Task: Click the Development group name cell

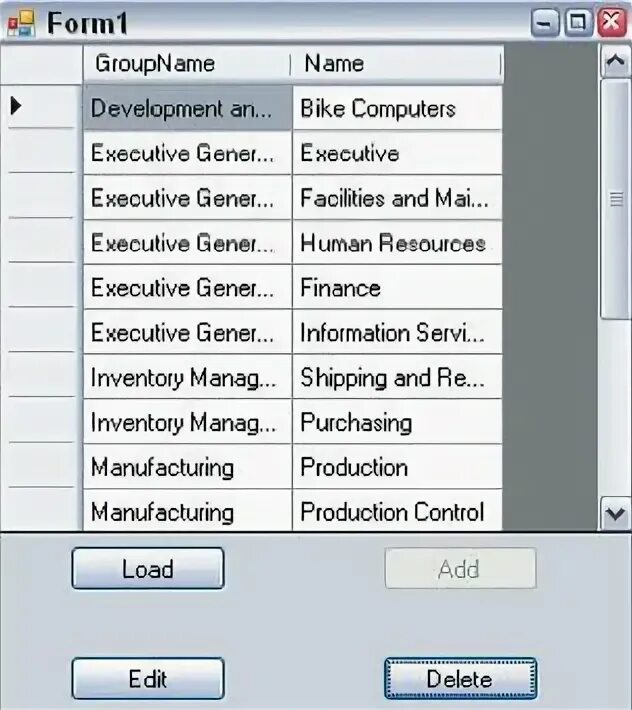Action: coord(186,108)
